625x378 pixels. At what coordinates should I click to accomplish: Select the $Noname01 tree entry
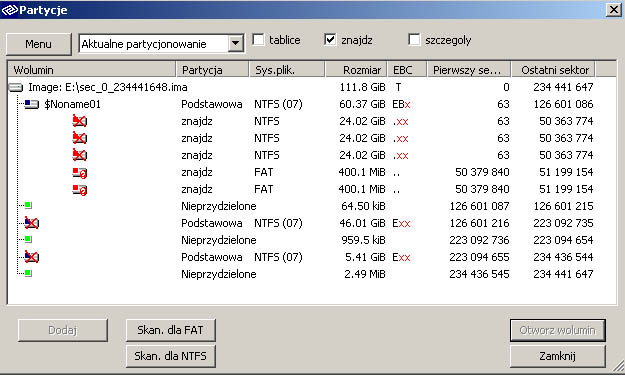(x=73, y=104)
